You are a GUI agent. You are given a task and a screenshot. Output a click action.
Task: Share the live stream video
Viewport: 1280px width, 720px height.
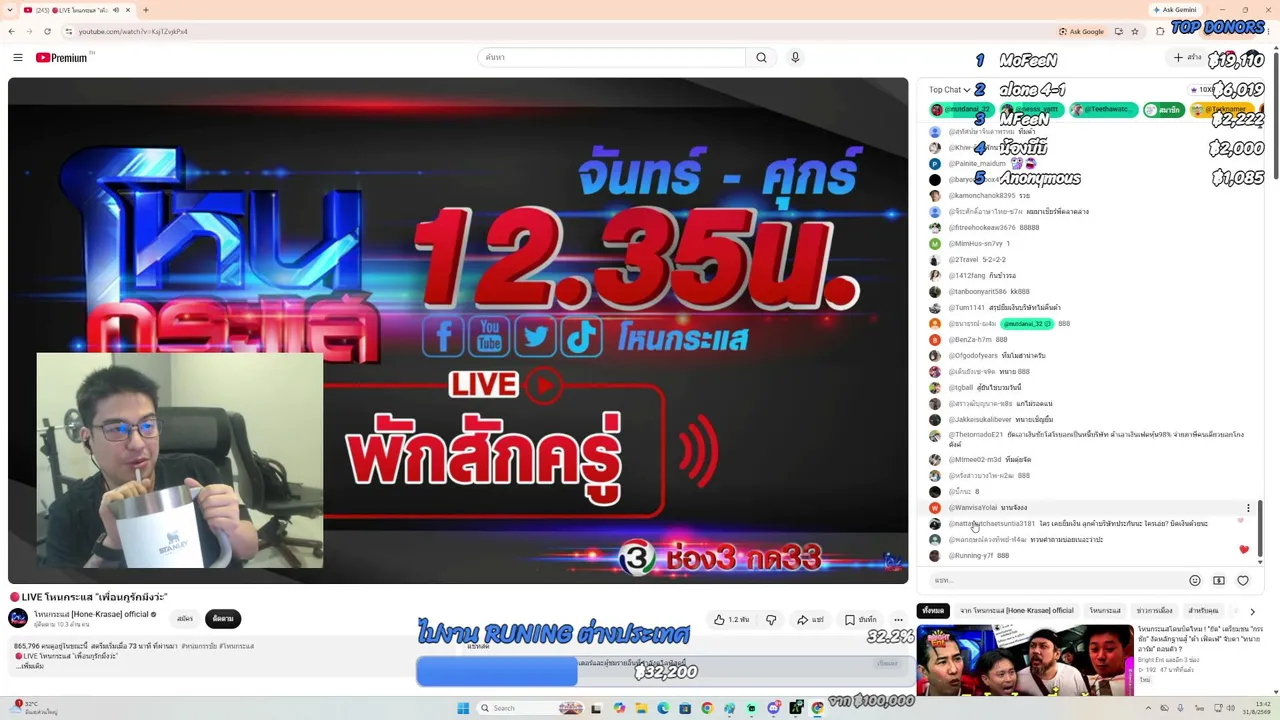pyautogui.click(x=810, y=620)
